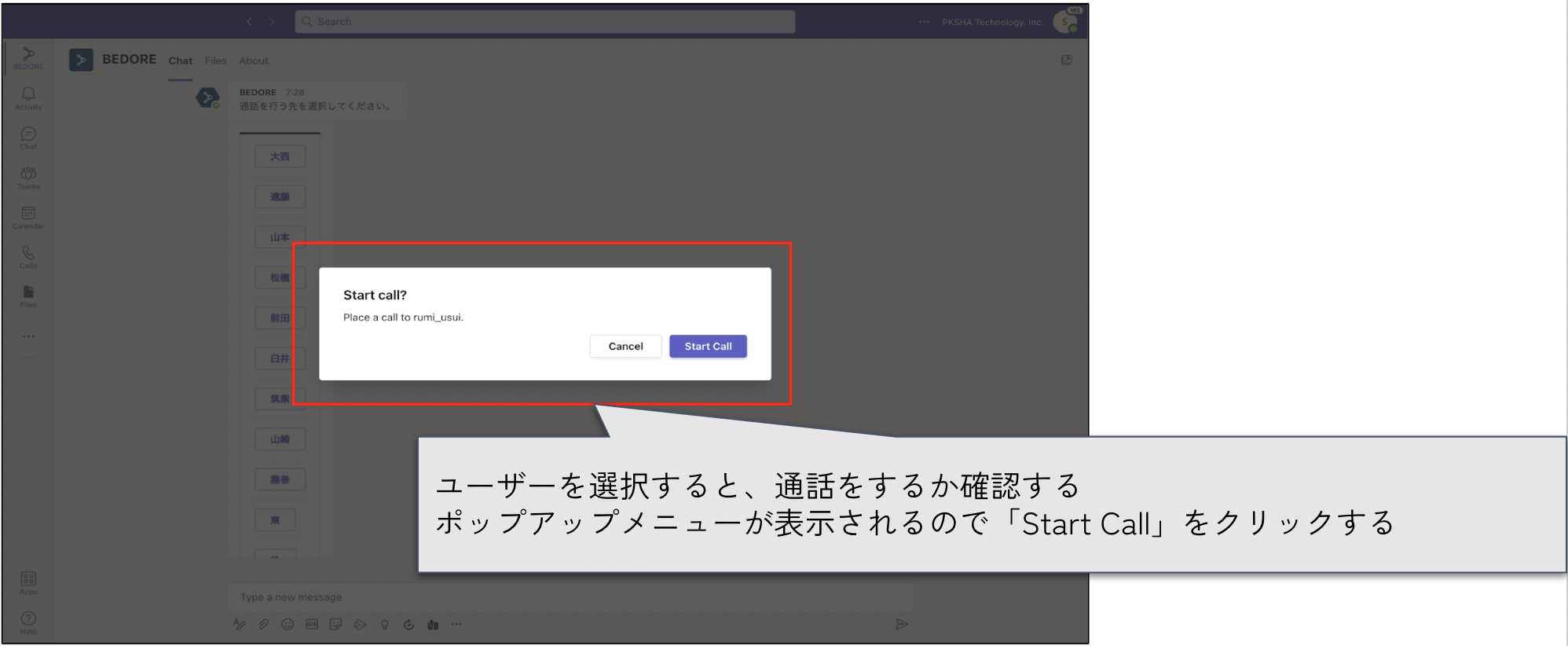Switch to the Files tab
The width and height of the screenshot is (1568, 646).
(x=215, y=61)
